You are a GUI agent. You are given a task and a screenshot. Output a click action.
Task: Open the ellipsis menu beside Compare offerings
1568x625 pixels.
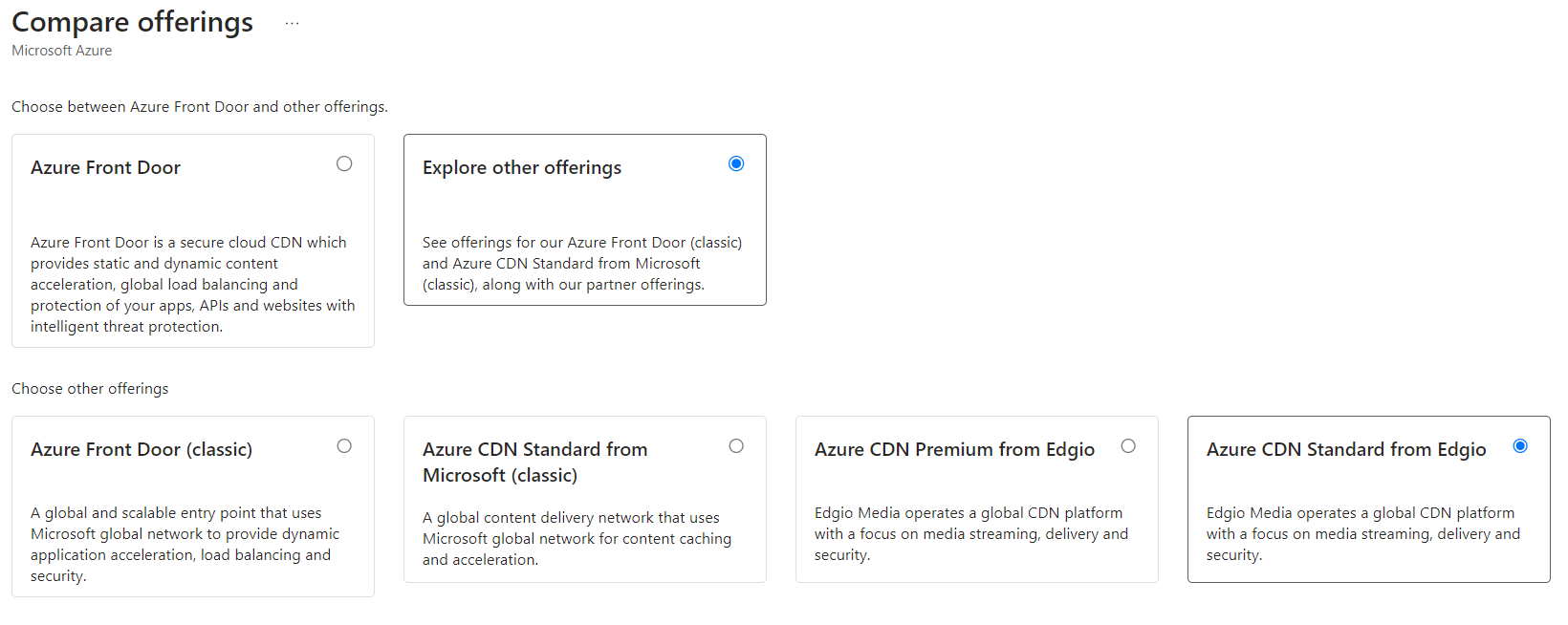(292, 23)
